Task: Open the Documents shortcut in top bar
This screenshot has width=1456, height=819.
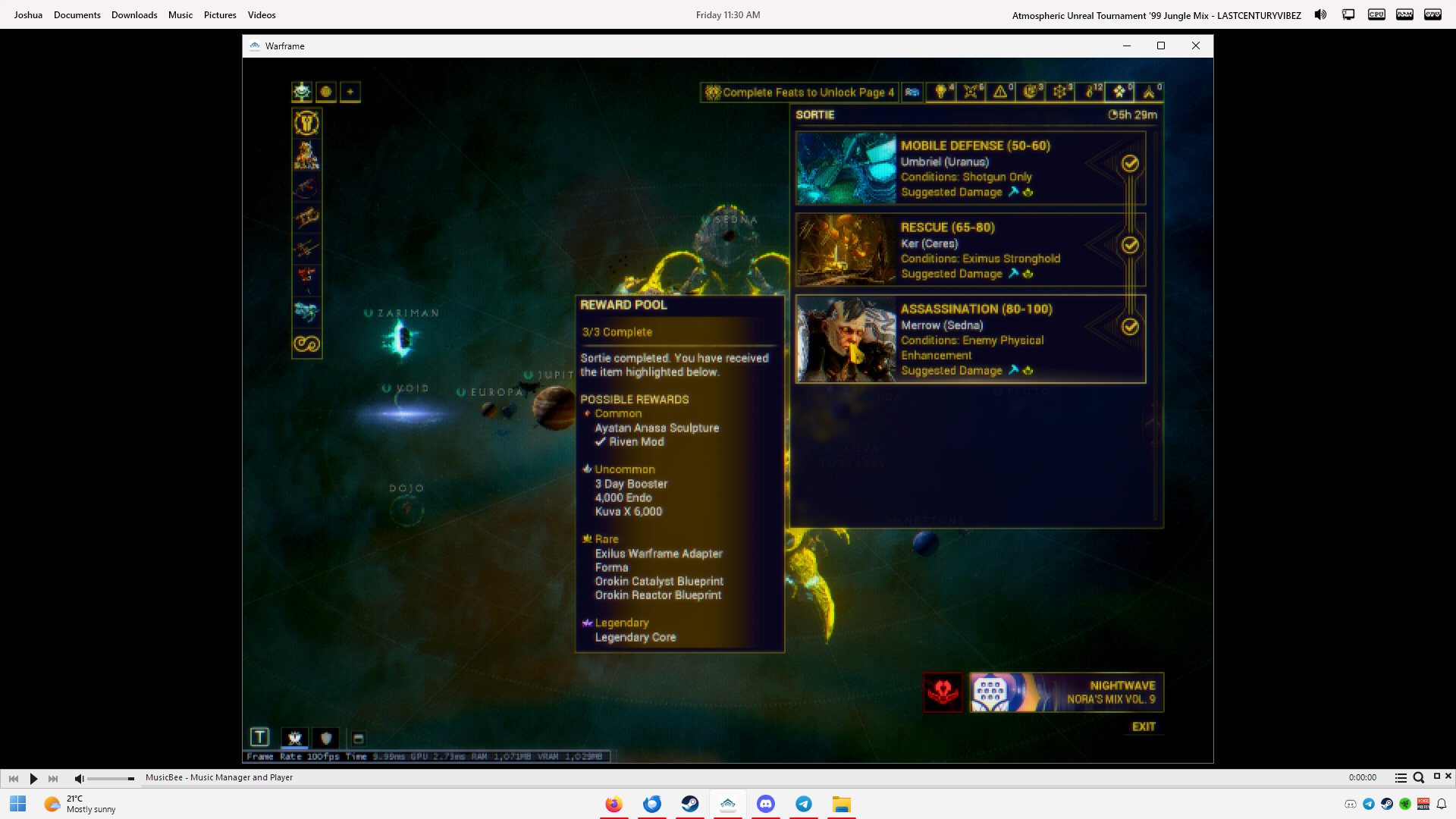Action: (x=77, y=14)
